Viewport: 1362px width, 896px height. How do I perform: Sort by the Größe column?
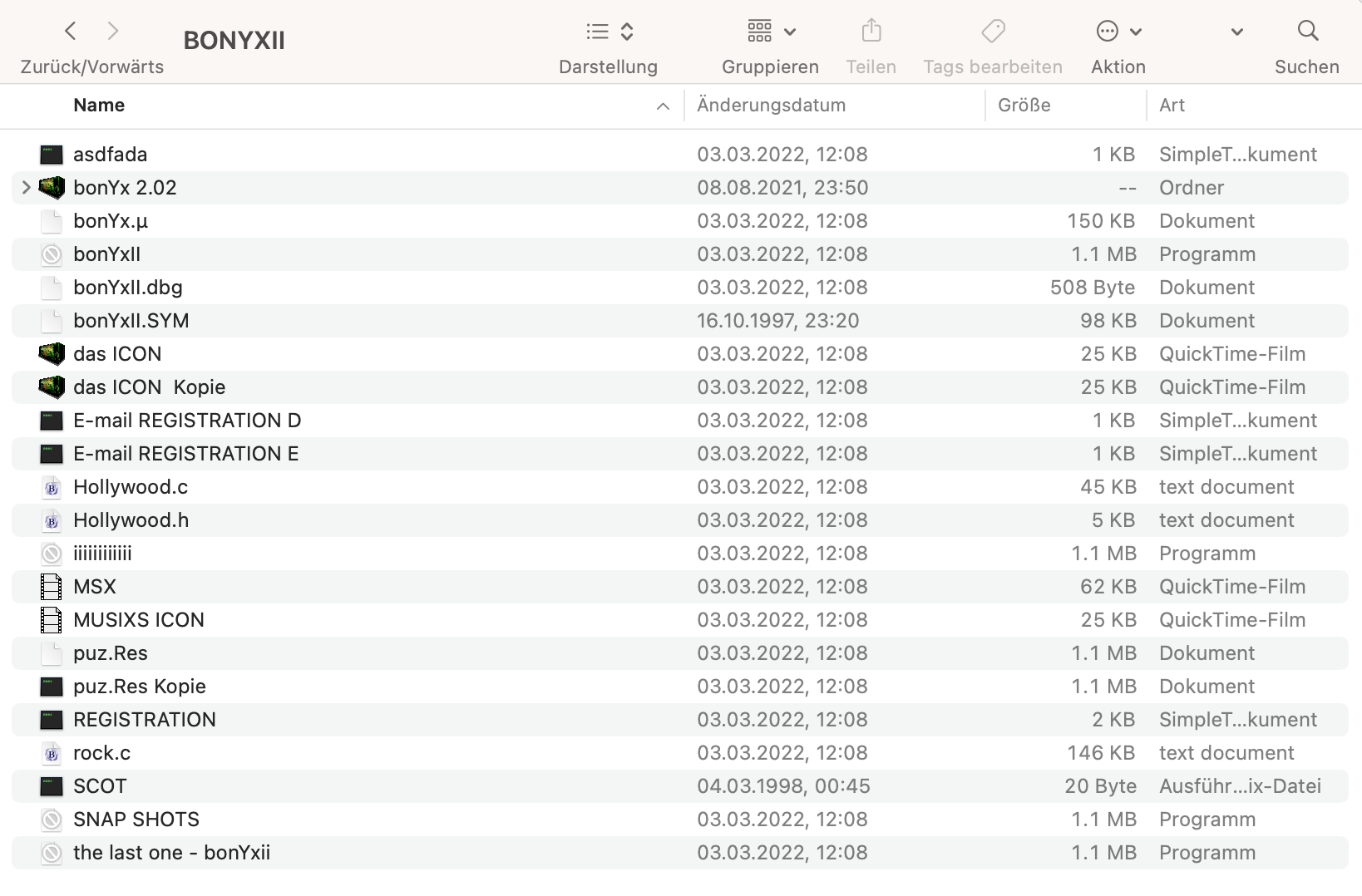coord(1024,106)
